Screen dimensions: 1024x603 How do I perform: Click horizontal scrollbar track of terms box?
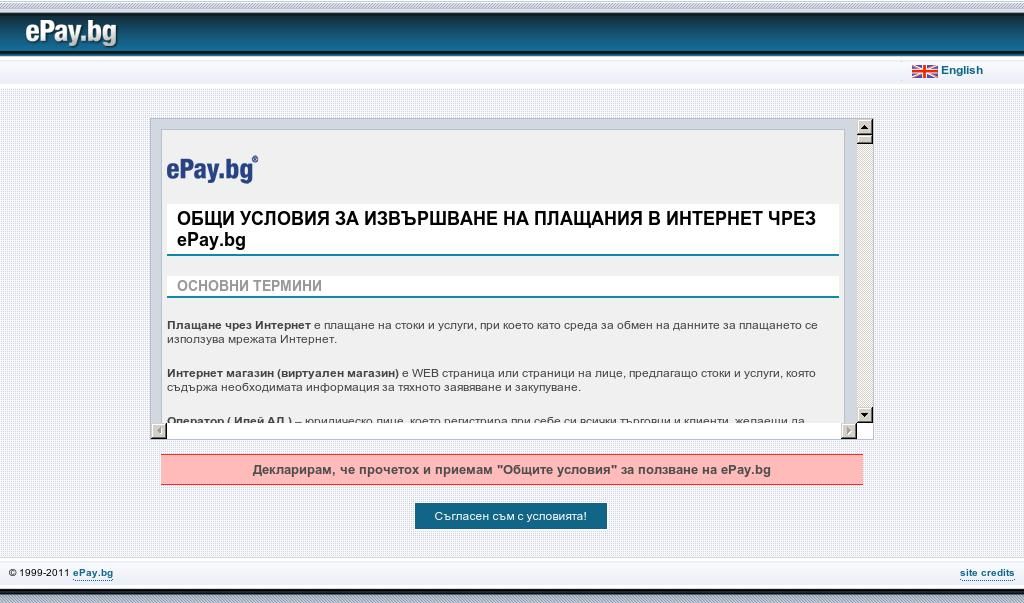click(504, 430)
